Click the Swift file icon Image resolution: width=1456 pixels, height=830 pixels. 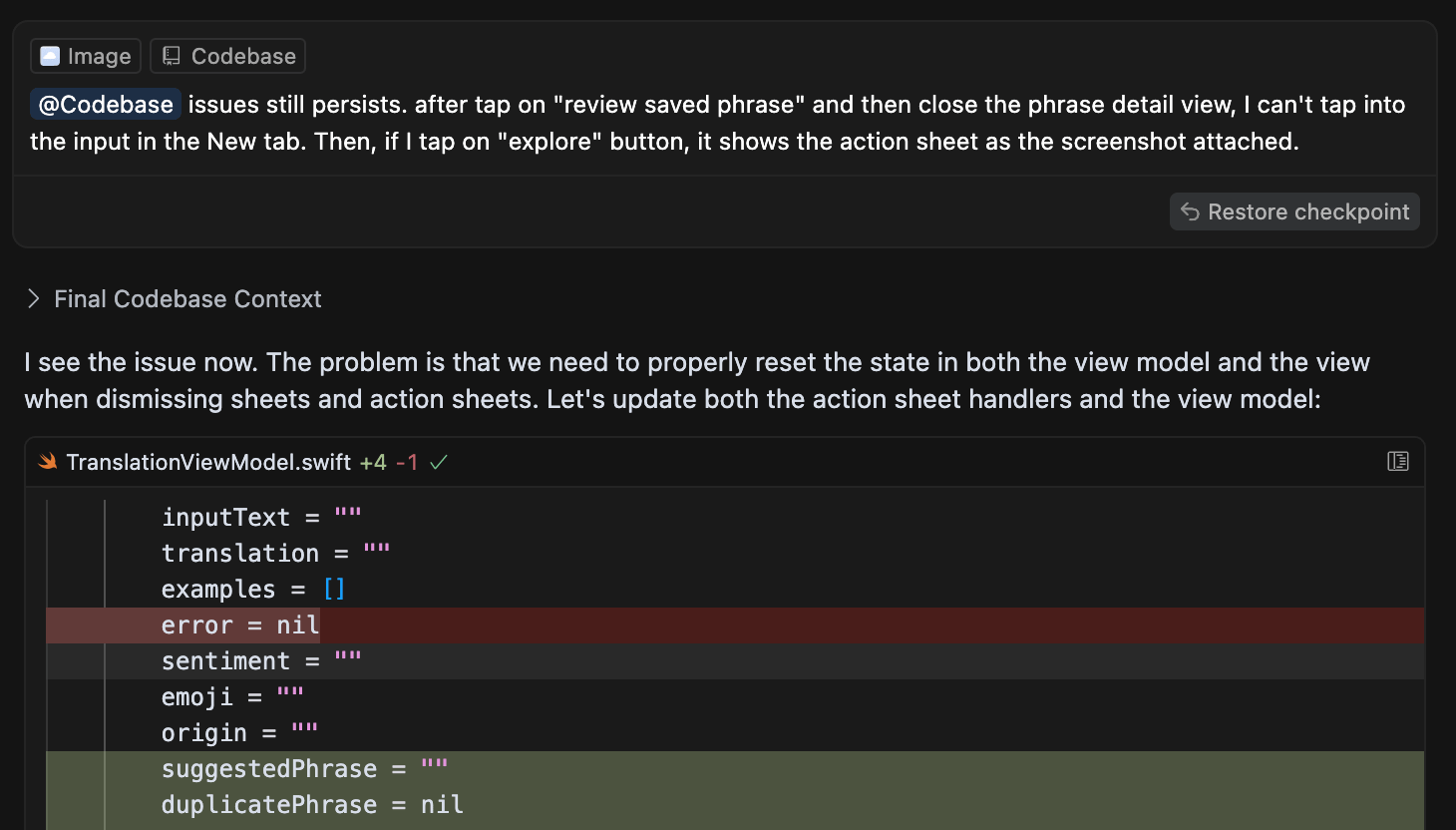pyautogui.click(x=48, y=462)
